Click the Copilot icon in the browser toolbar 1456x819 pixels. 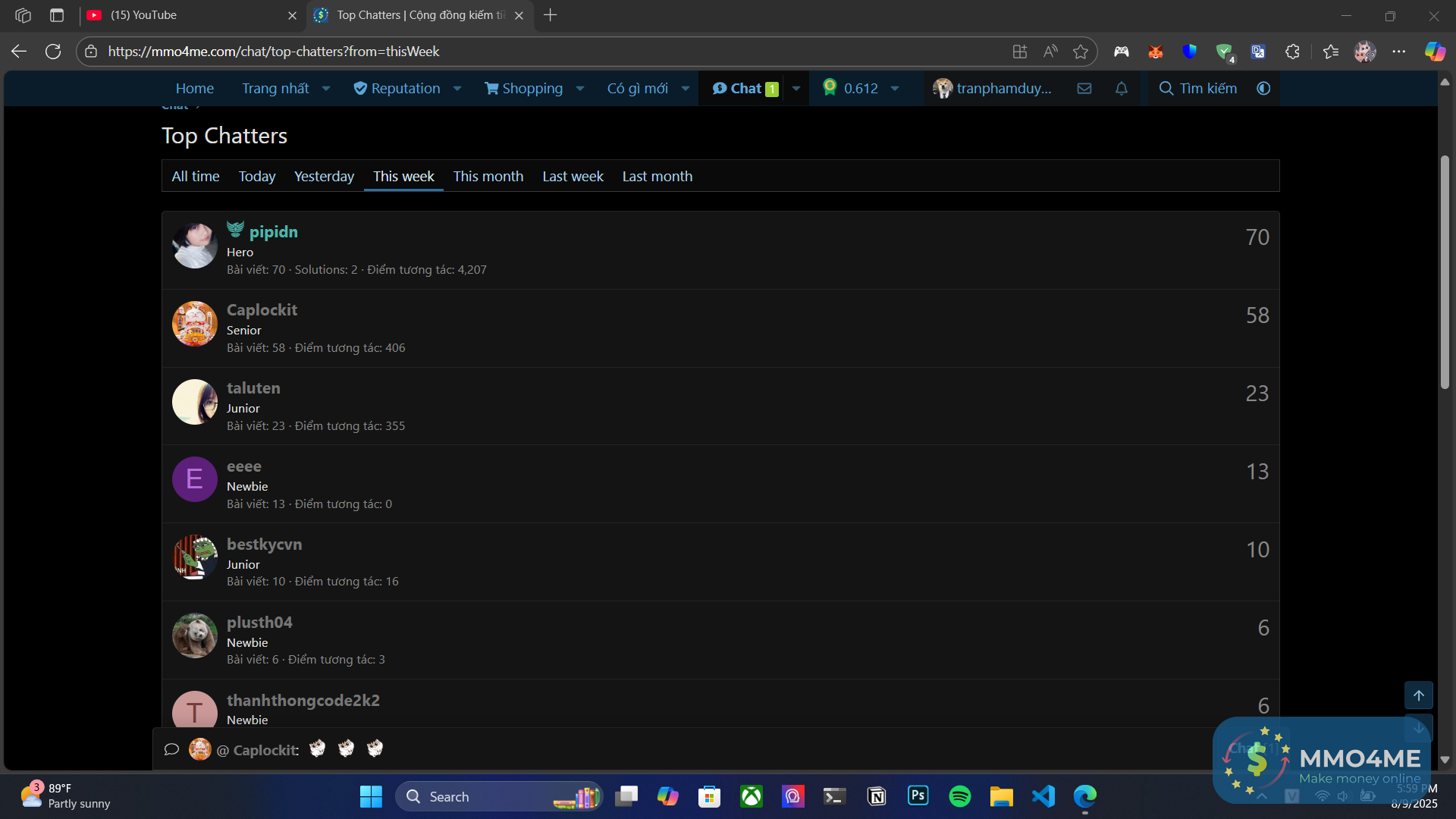click(1435, 52)
